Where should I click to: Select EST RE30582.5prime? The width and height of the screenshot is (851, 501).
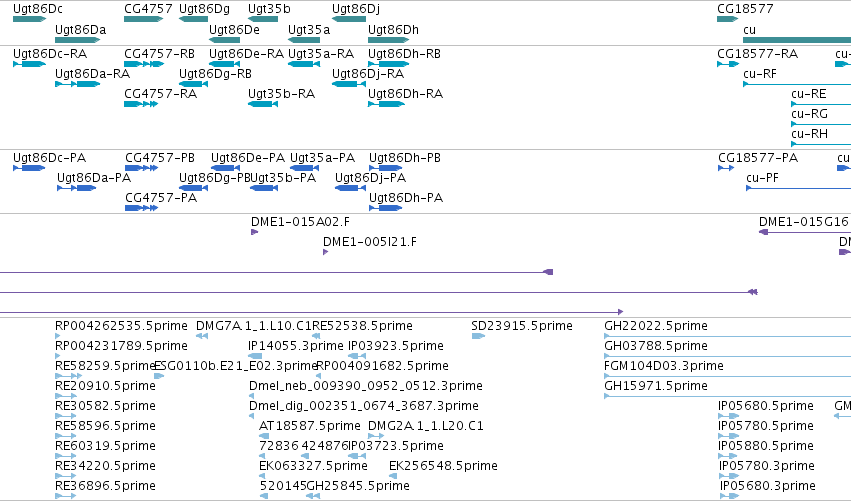[x=66, y=416]
